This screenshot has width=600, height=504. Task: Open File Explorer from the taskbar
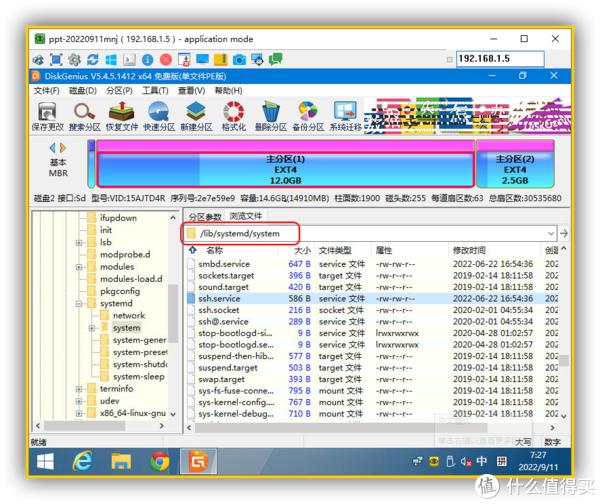pos(121,462)
